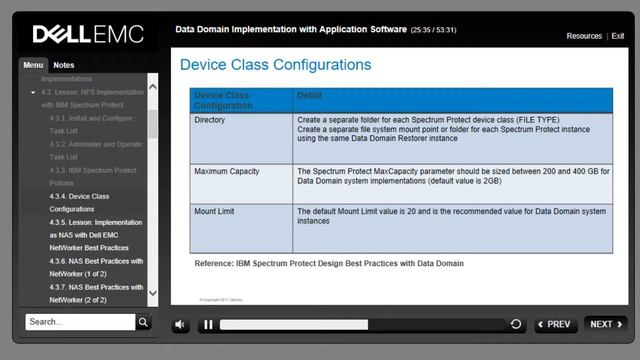Viewport: 640px width, 360px height.
Task: Click inside the Search input field
Action: [80, 322]
